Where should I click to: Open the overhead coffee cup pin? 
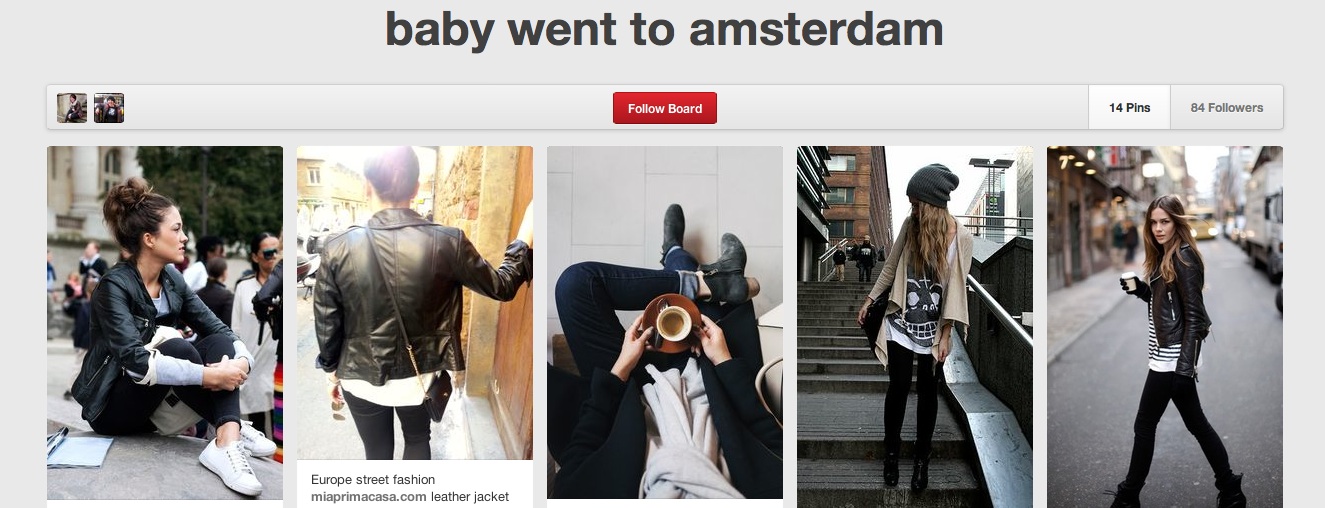coord(665,323)
